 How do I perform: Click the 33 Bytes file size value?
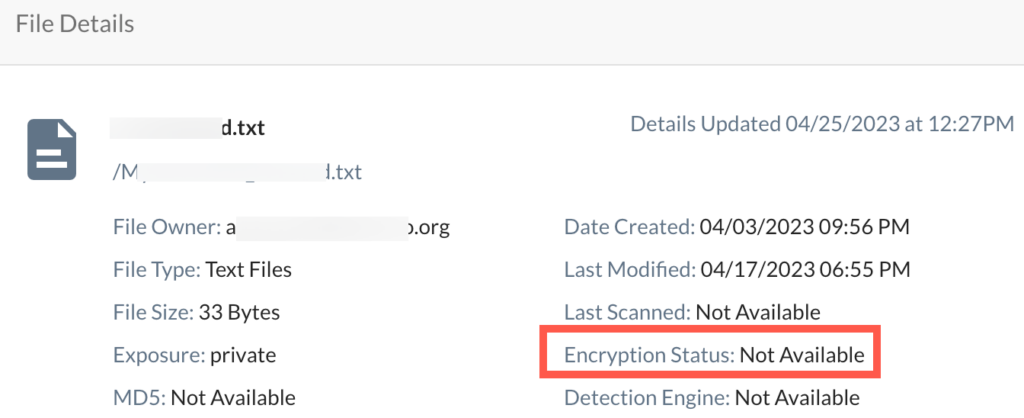[240, 312]
